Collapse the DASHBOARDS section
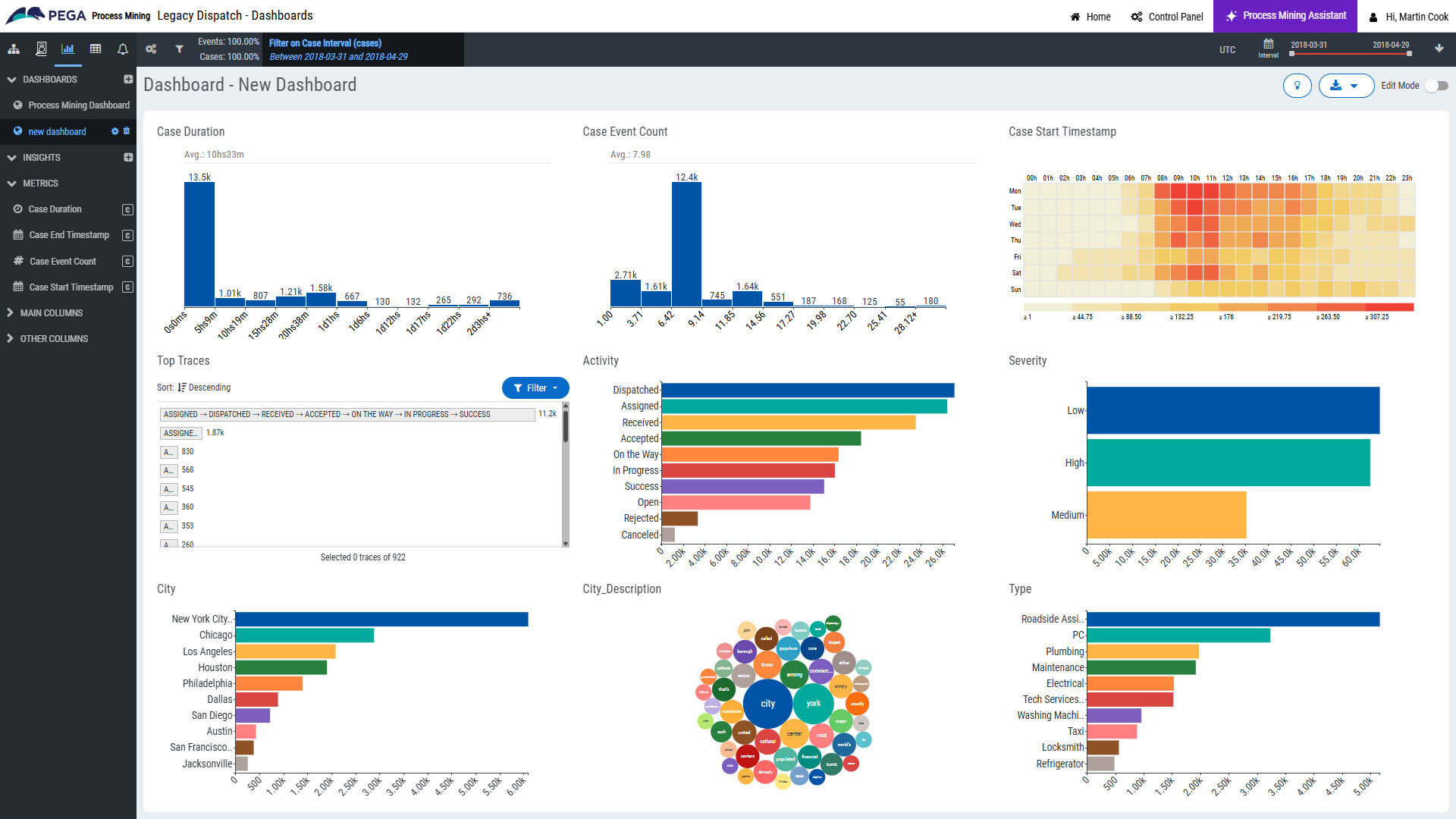This screenshot has width=1456, height=819. click(11, 79)
